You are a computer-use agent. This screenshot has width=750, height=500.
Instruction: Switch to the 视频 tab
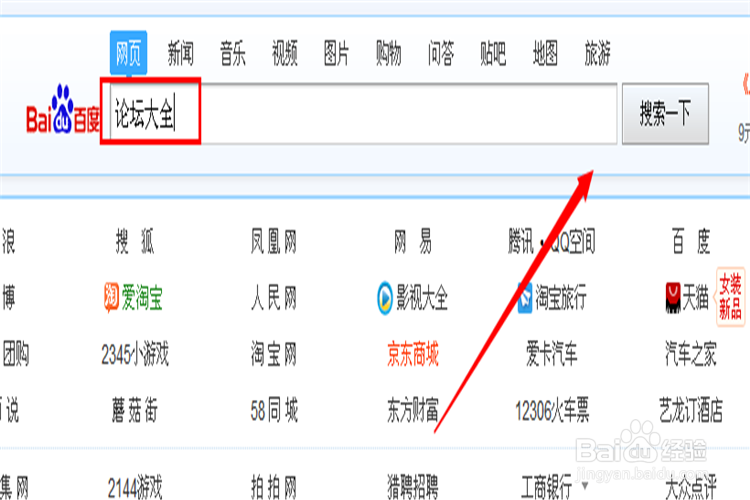tap(285, 53)
